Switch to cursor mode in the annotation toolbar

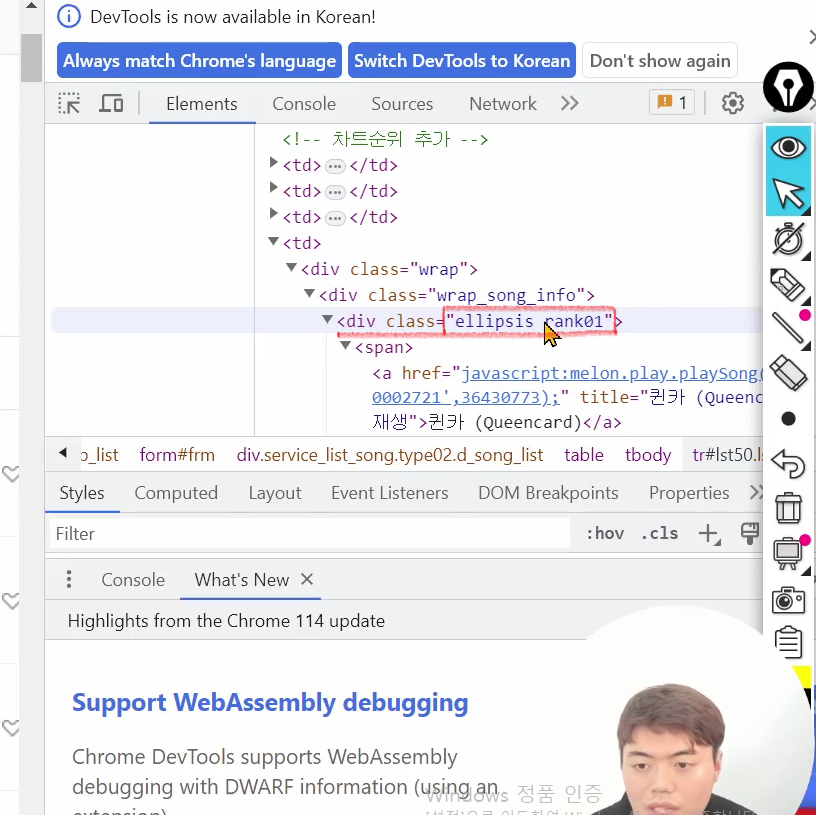tap(788, 193)
